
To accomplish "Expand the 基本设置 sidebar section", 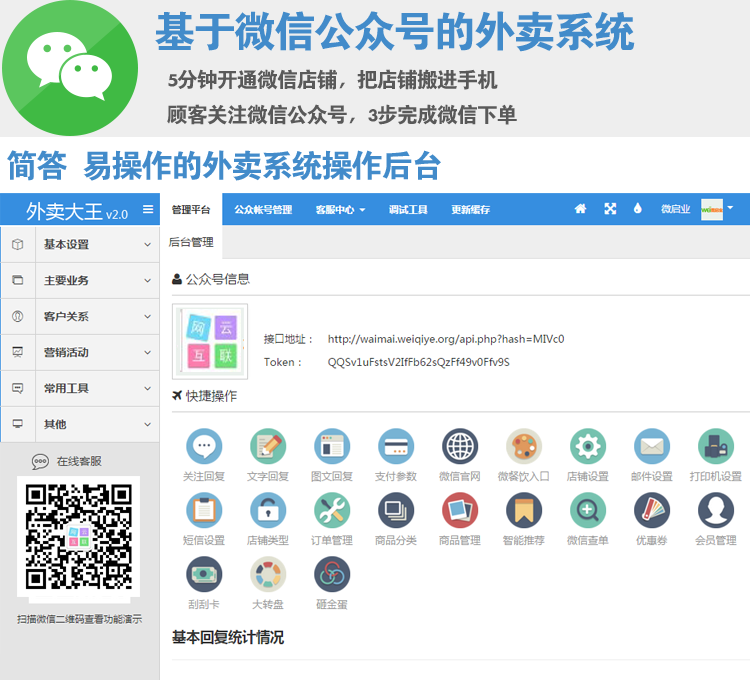I will tap(80, 244).
